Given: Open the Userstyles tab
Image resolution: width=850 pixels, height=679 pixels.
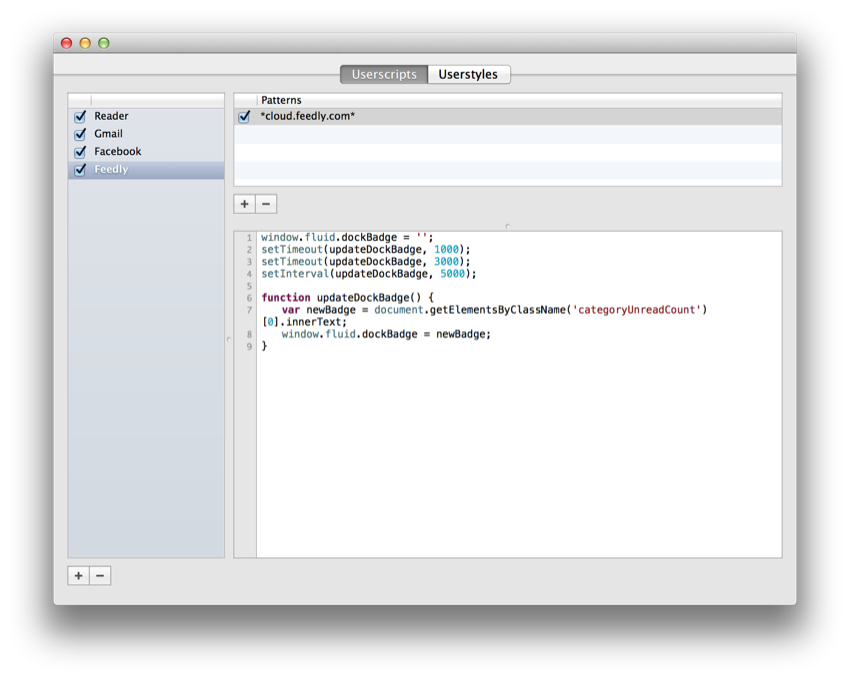Looking at the screenshot, I should click(468, 74).
